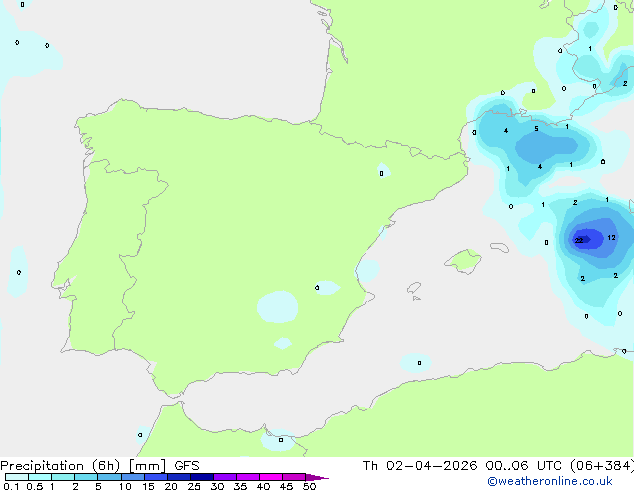Click the '22' precipitation value on the map
The image size is (634, 490).
coord(579,240)
